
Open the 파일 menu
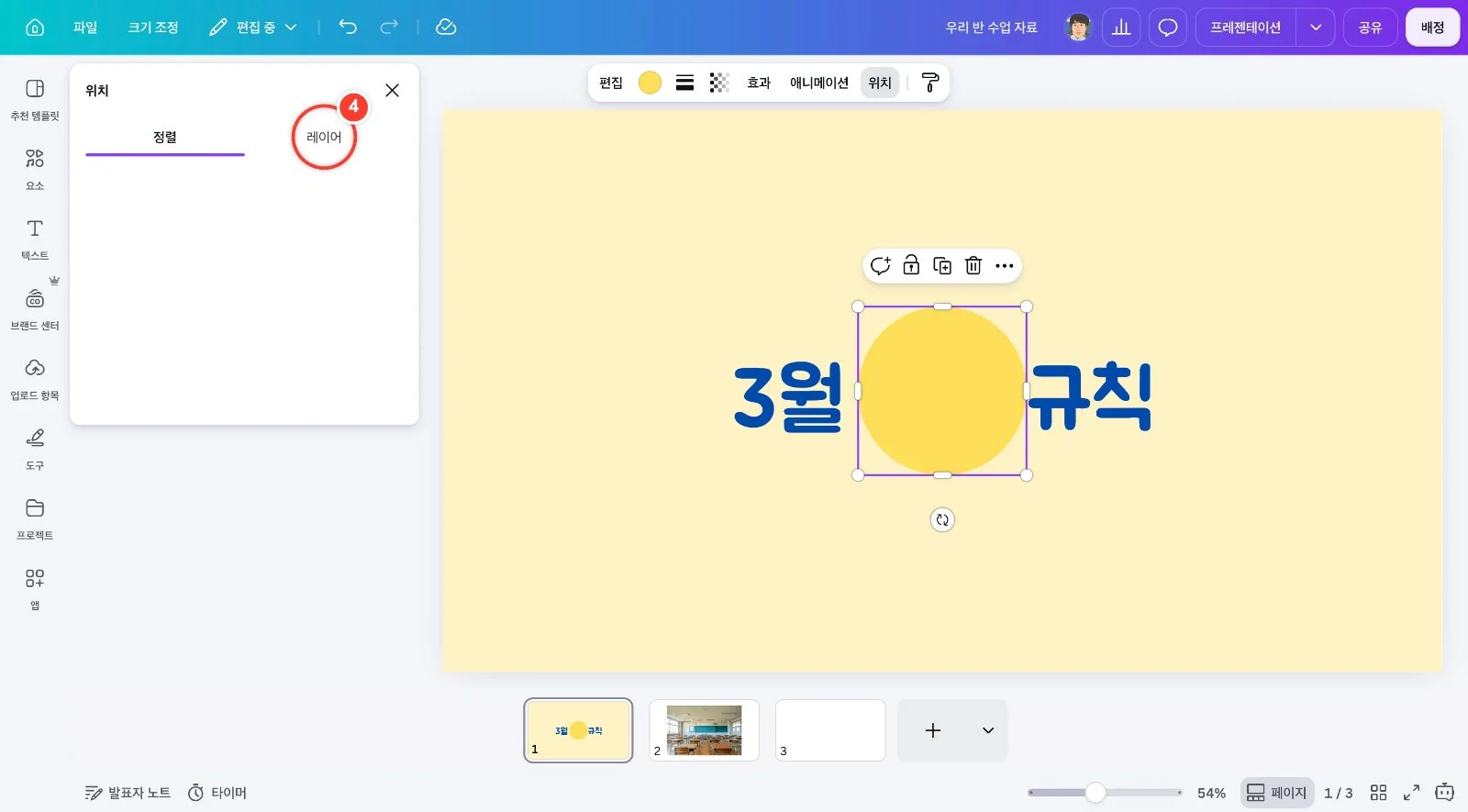(x=85, y=28)
